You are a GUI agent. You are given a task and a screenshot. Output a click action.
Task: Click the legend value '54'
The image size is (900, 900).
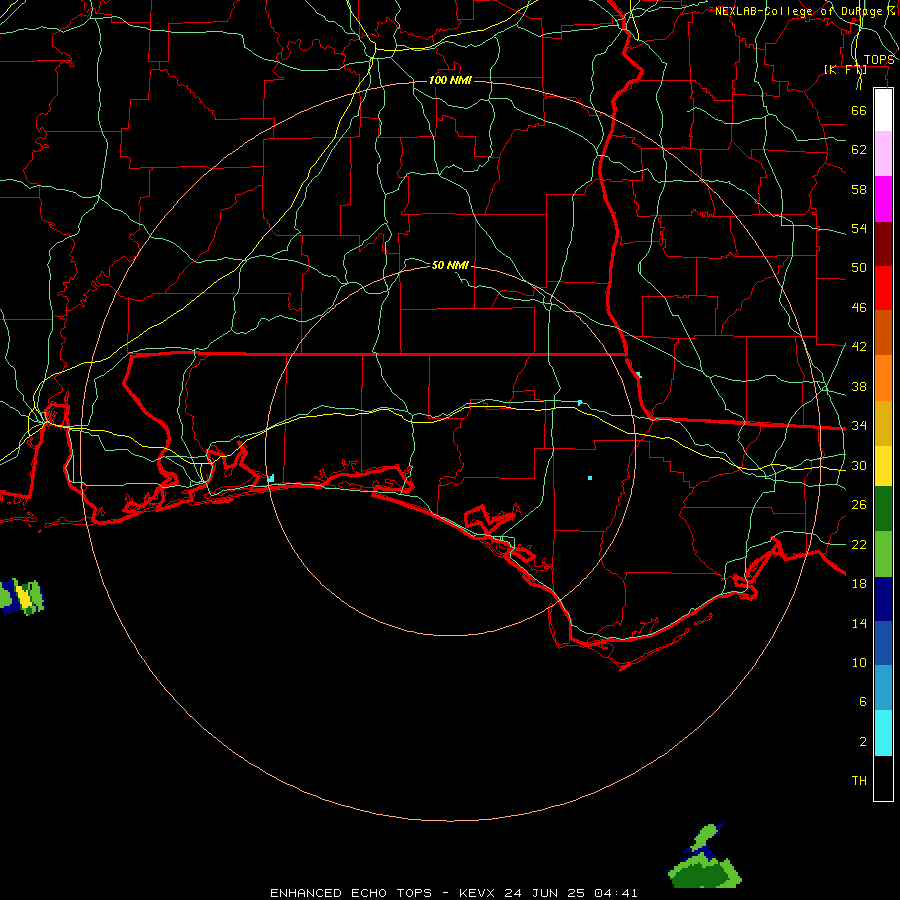pos(859,228)
